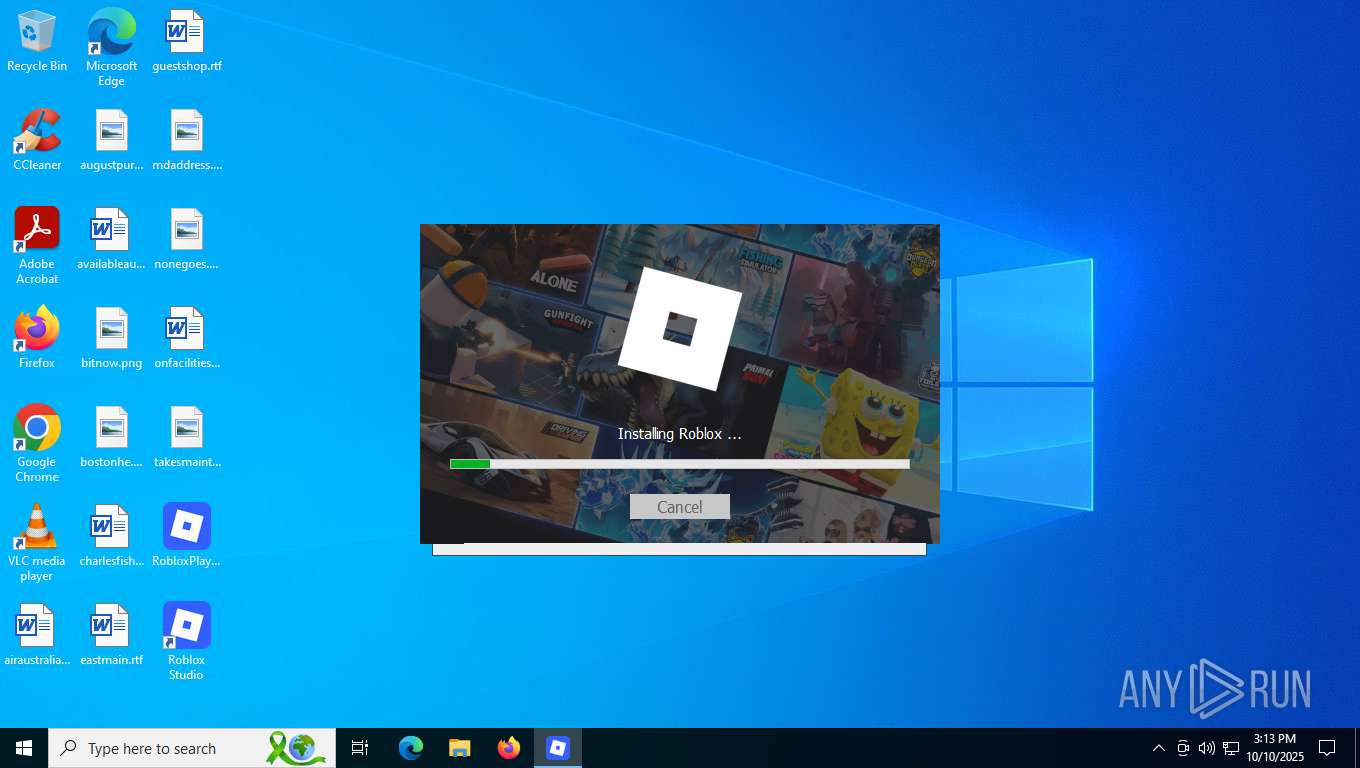1360x768 pixels.
Task: Select eastmain.rtf desktop file
Action: (x=111, y=635)
